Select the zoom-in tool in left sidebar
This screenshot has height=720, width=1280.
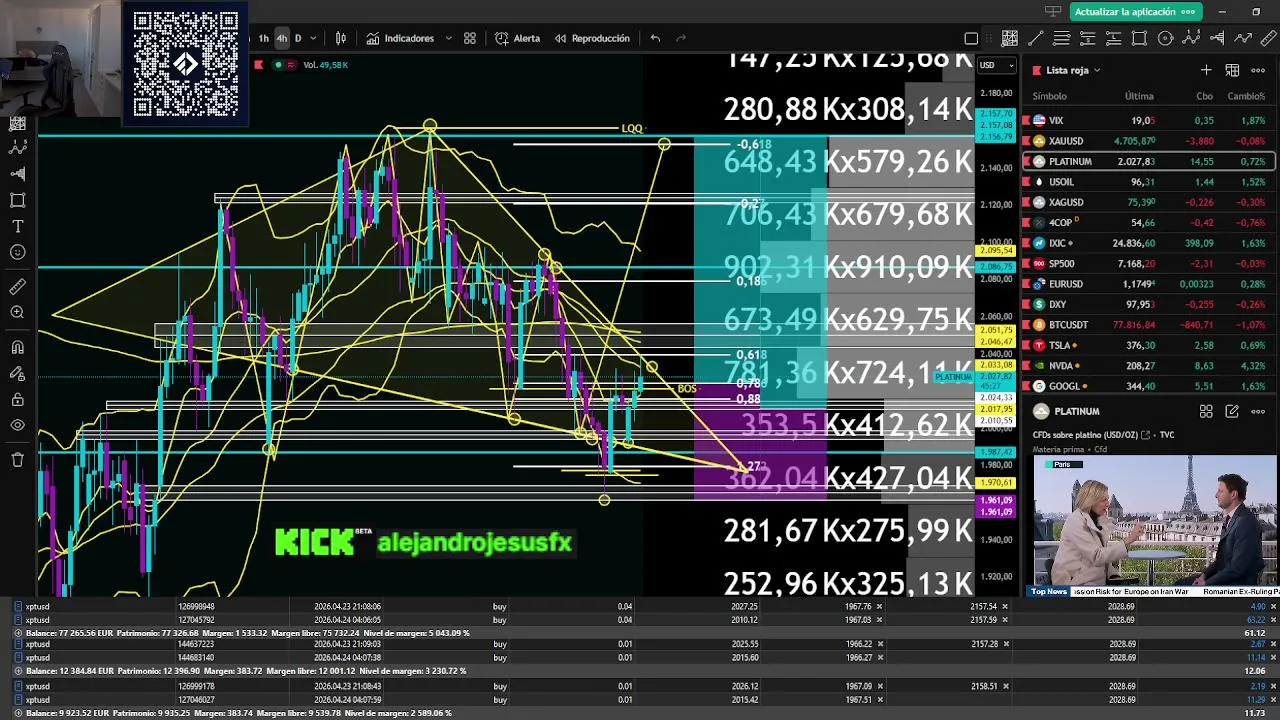point(17,313)
